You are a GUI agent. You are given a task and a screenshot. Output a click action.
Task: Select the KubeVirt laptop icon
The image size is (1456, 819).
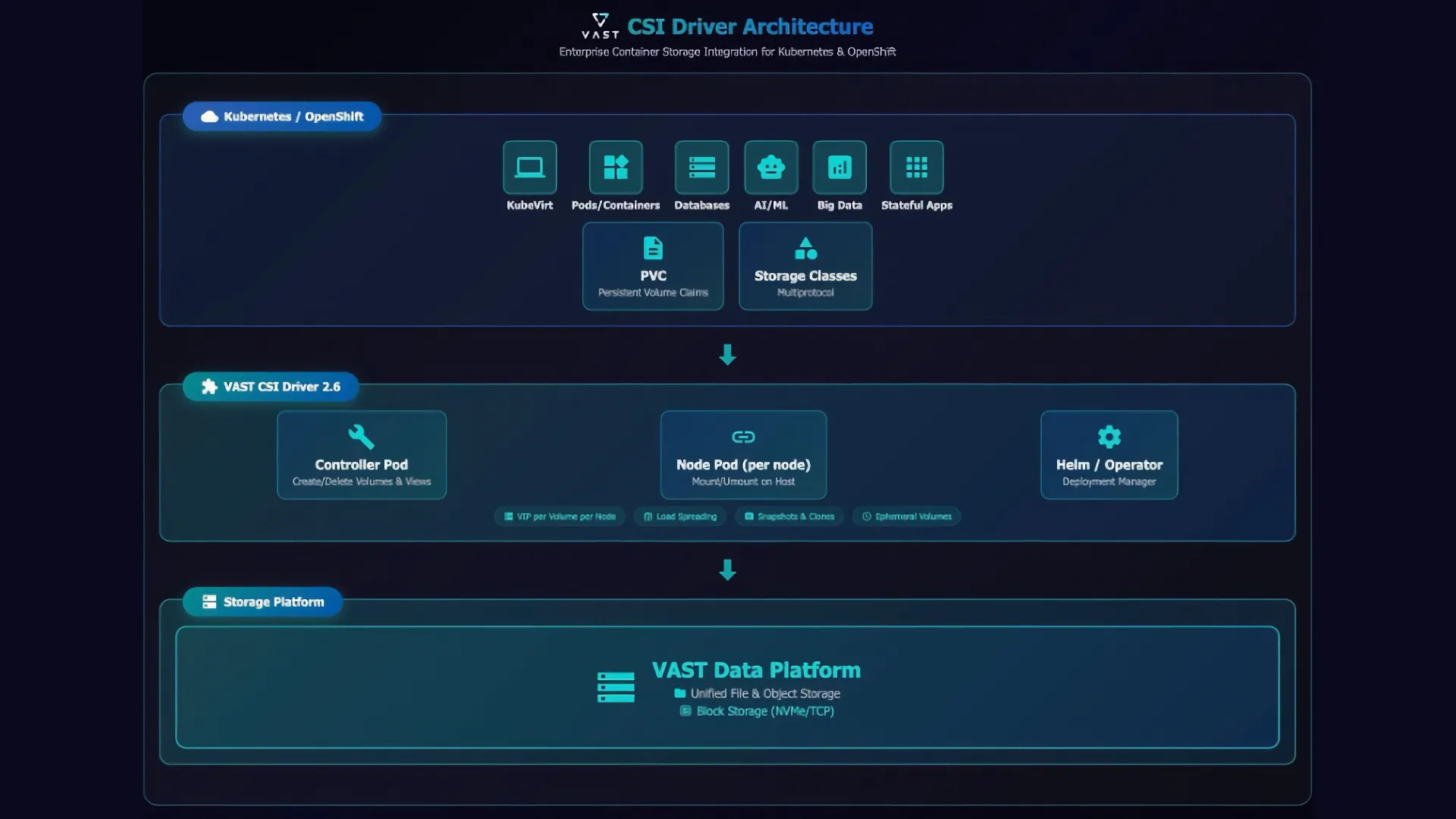point(529,167)
